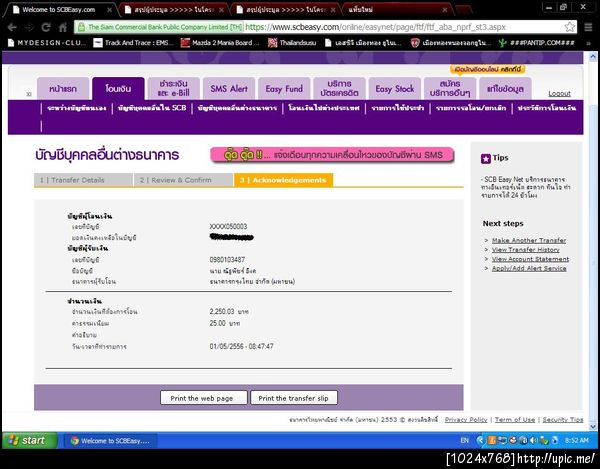The image size is (600, 469).
Task: Open the หน้าแรก home tab
Action: [x=63, y=89]
